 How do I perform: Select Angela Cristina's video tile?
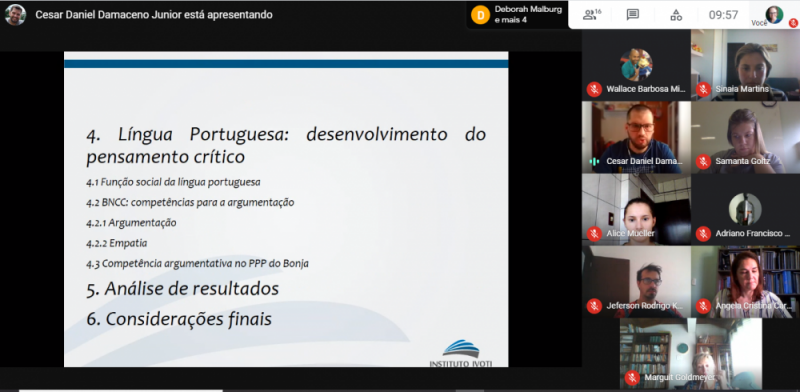pyautogui.click(x=745, y=282)
